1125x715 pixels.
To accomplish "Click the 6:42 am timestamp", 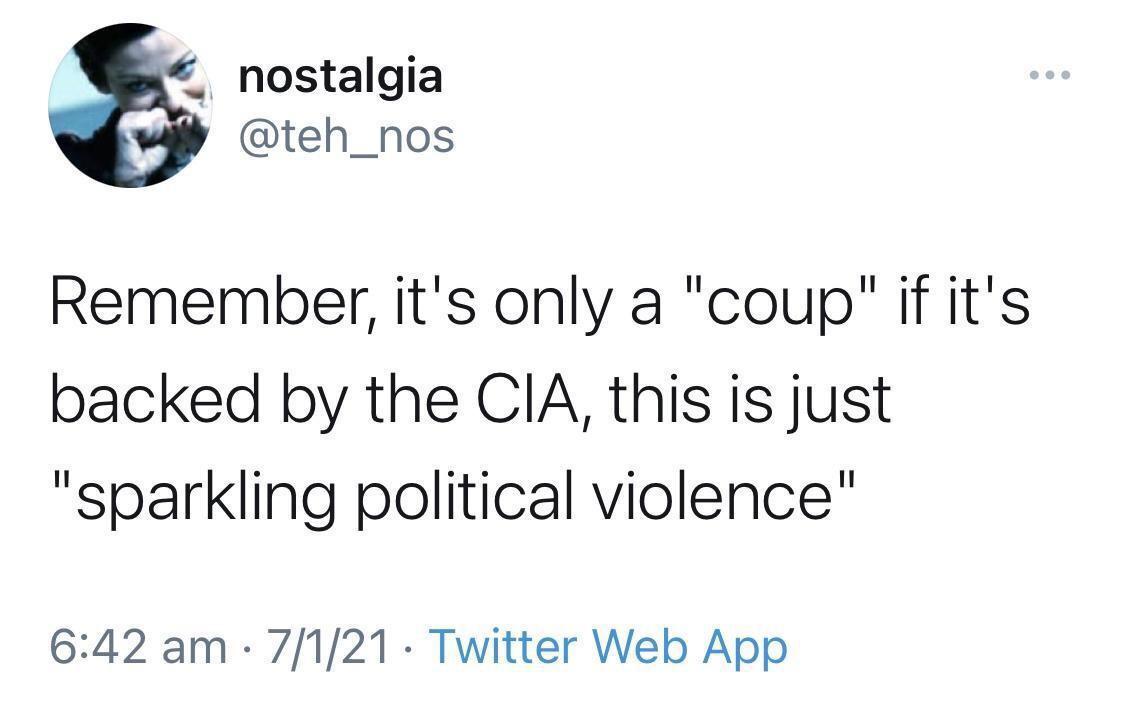I will click(138, 646).
